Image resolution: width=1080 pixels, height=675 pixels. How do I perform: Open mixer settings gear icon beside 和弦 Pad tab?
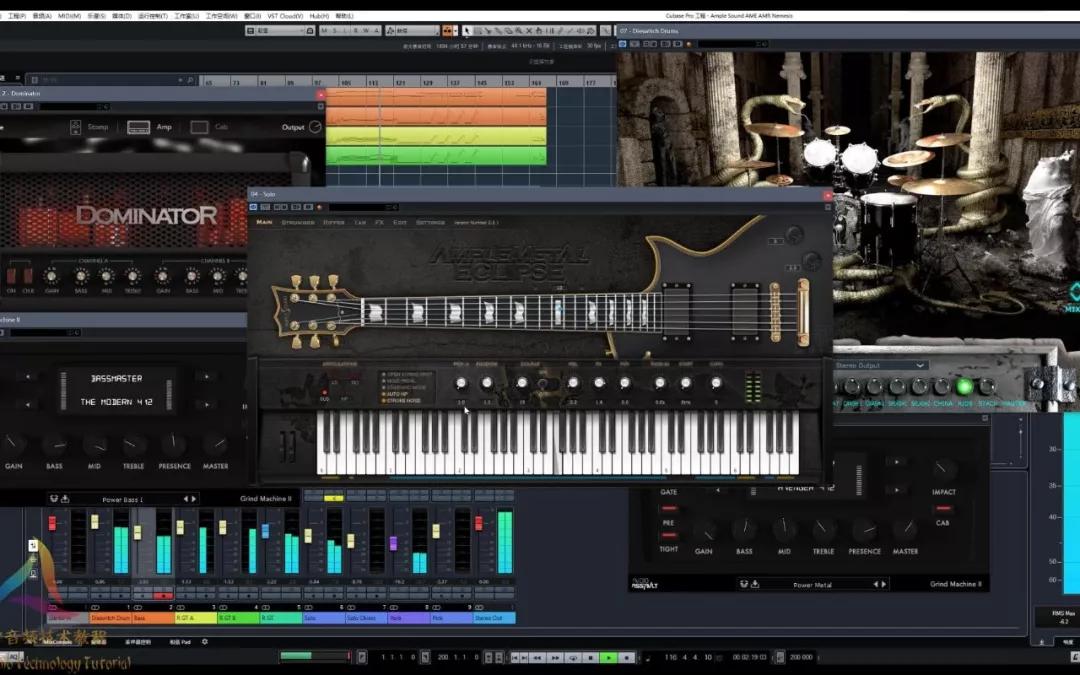click(x=205, y=642)
